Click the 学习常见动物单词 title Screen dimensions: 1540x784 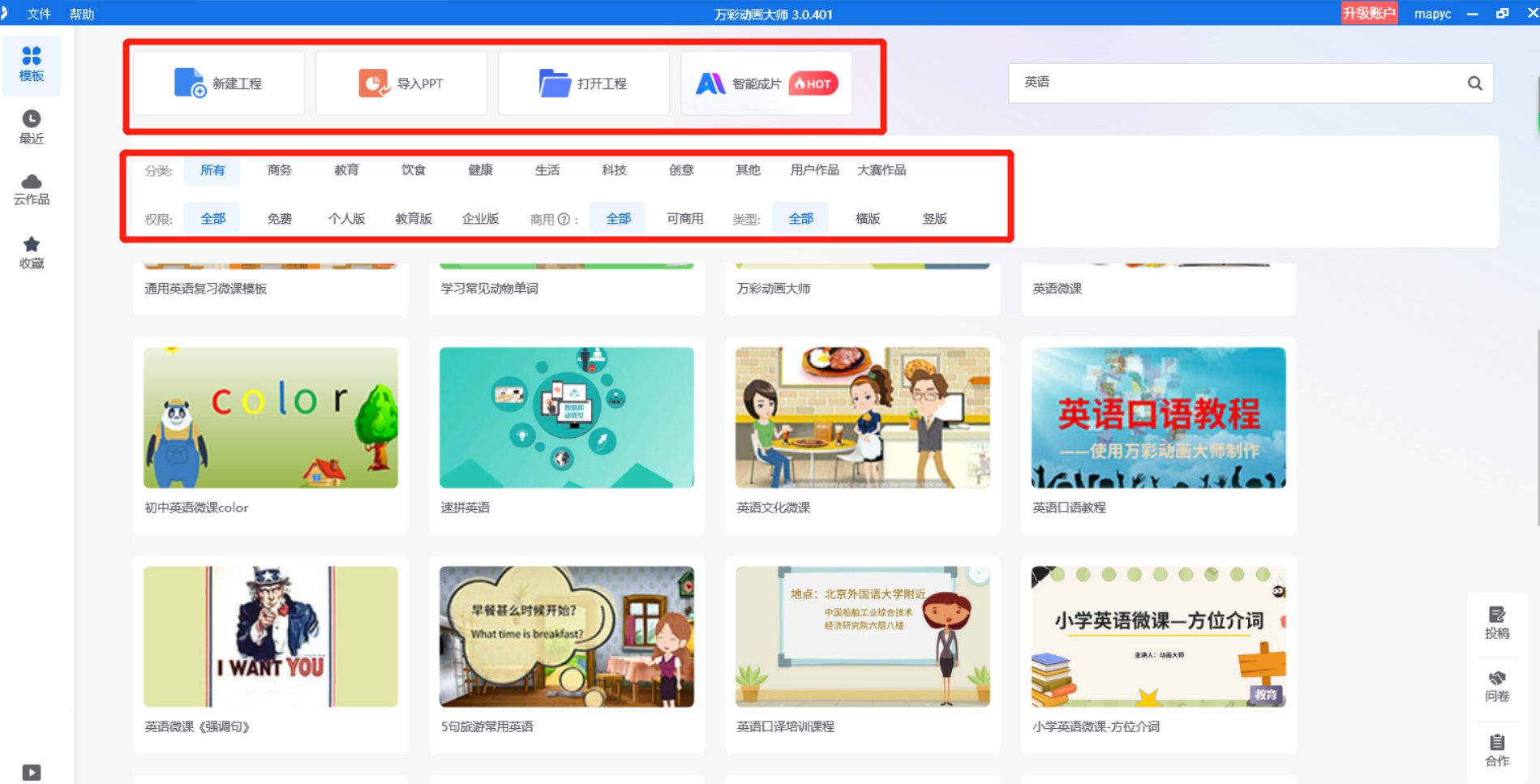pyautogui.click(x=490, y=289)
